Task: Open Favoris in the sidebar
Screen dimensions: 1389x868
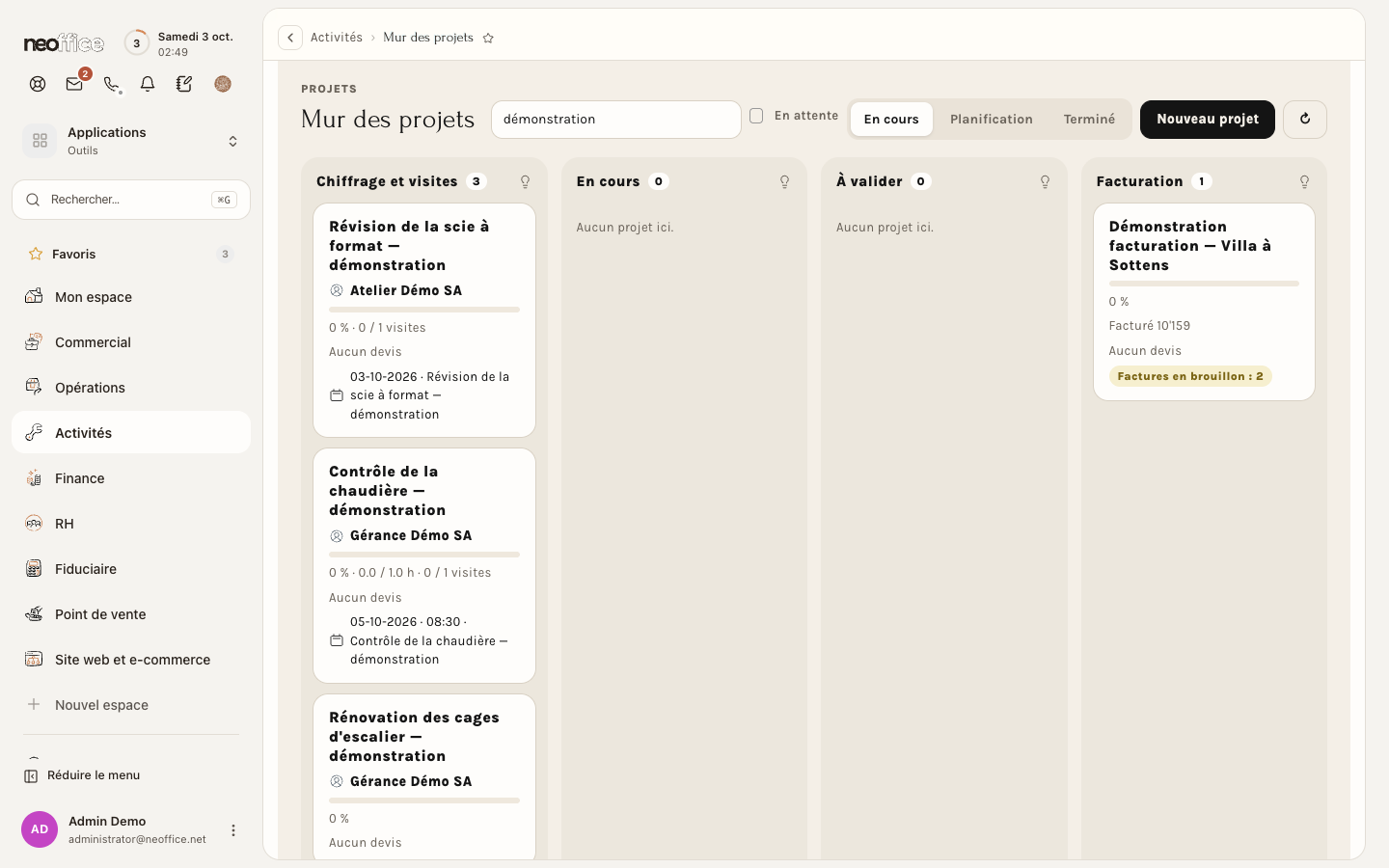Action: (x=131, y=254)
